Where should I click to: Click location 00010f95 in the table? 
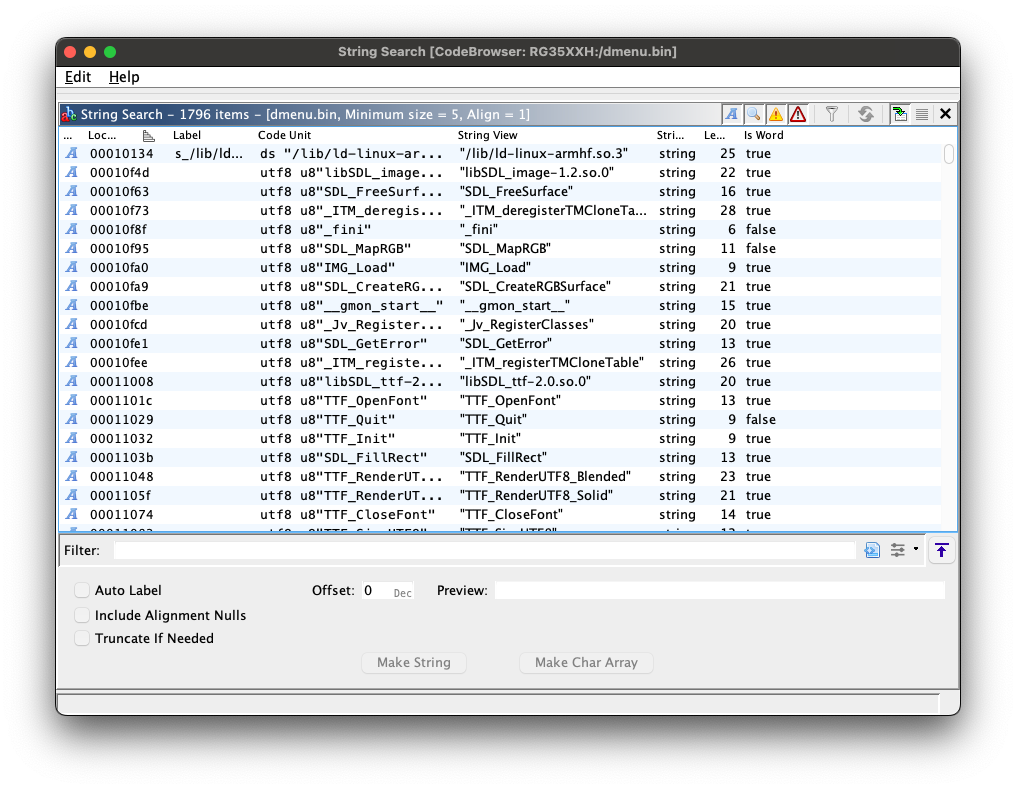coord(119,249)
